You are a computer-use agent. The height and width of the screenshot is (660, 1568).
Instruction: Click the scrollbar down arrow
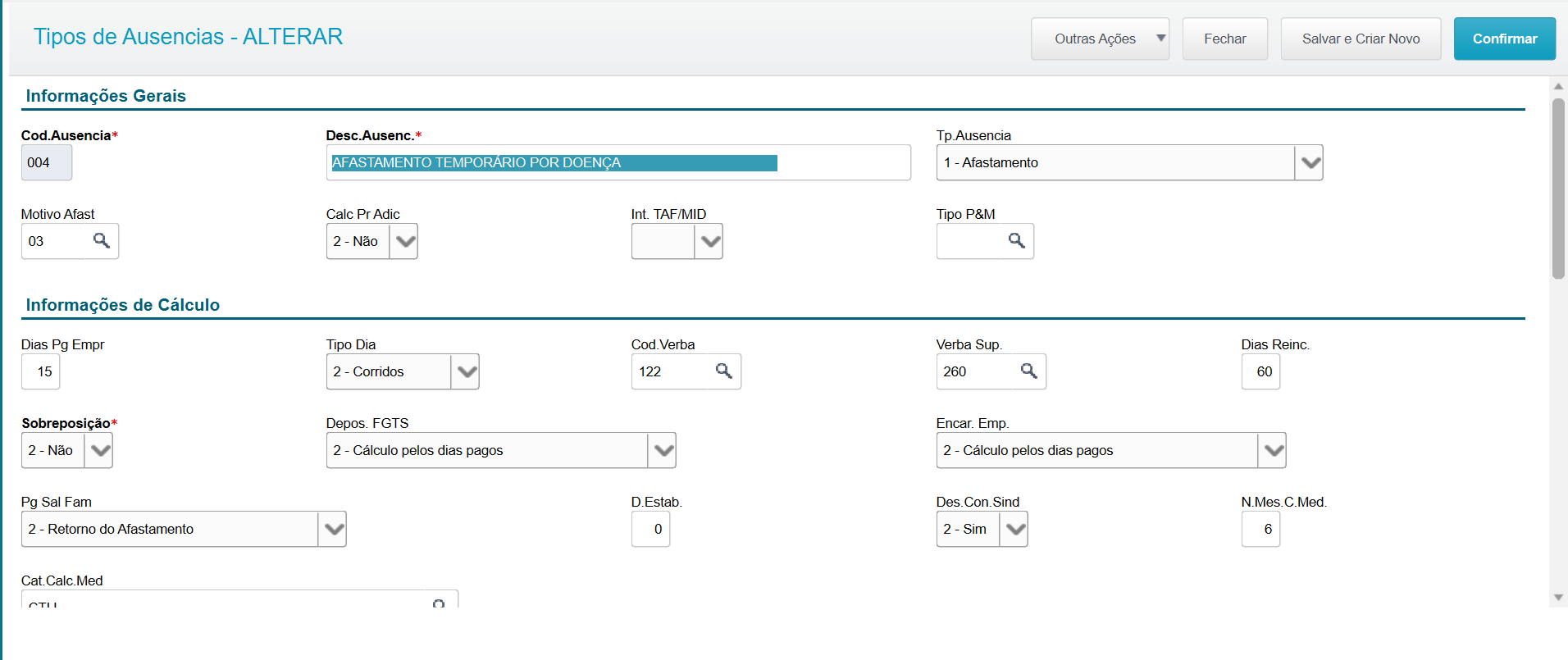tap(1558, 598)
